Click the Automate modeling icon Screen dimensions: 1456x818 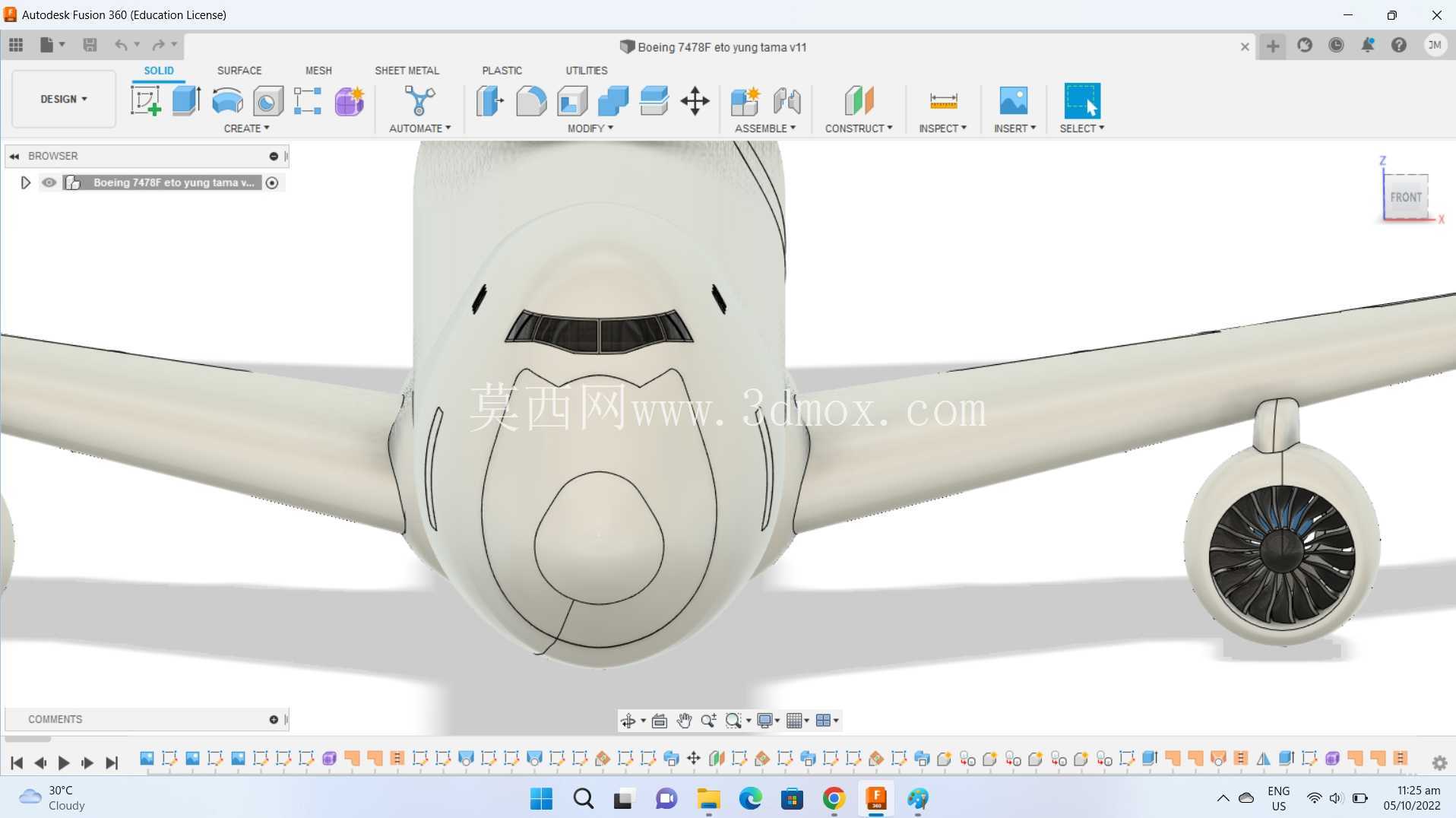[419, 100]
